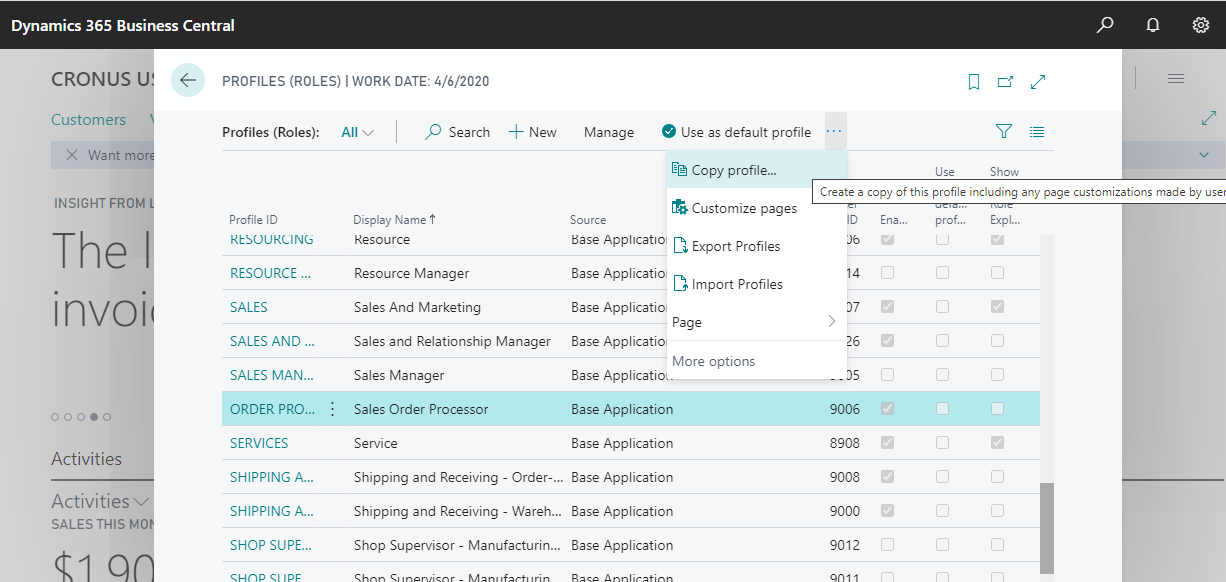This screenshot has height=582, width=1226.
Task: Toggle Show Role Explorer checkbox for SERVICES row
Action: (997, 443)
